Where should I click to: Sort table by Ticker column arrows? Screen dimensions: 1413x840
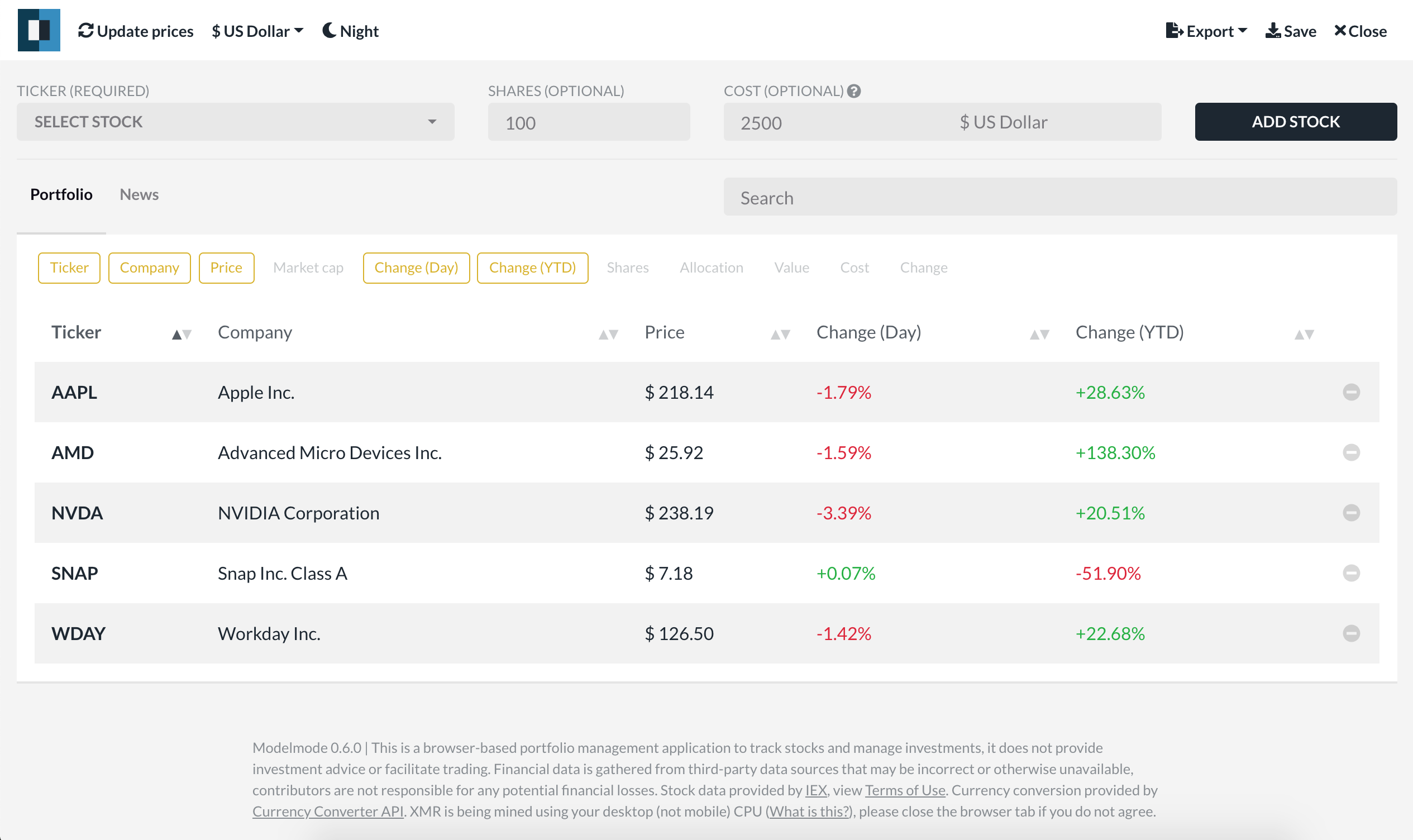(182, 334)
